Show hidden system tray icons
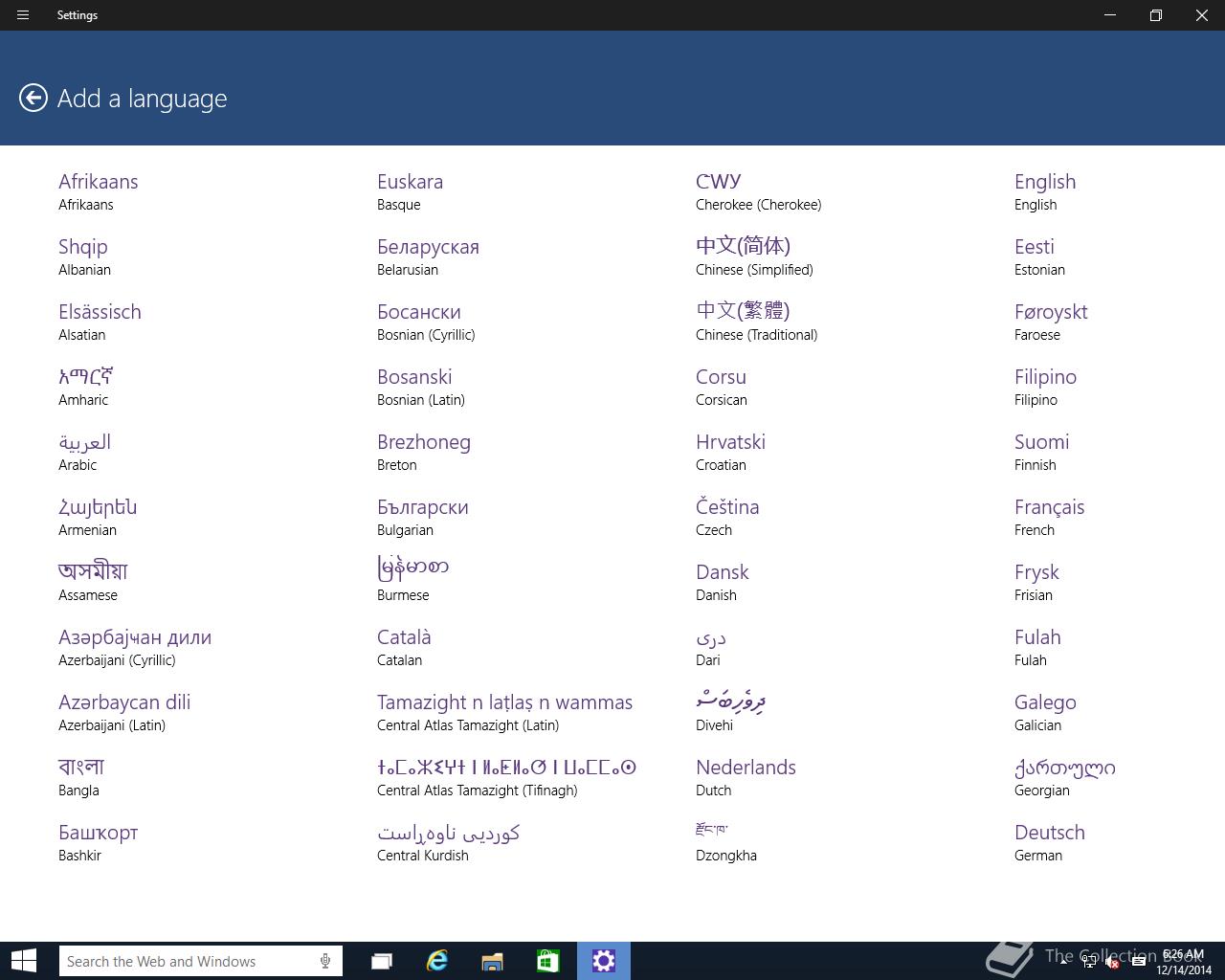Image resolution: width=1225 pixels, height=980 pixels. click(x=1064, y=962)
